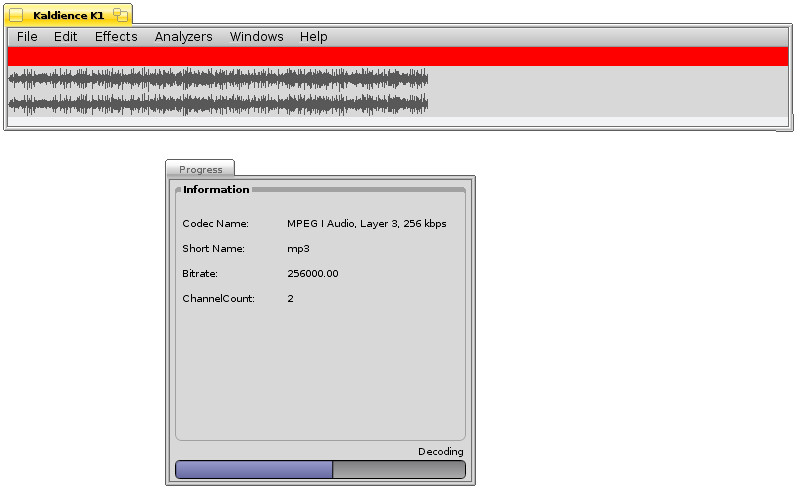
Task: Click the resize grip at window corner
Action: click(786, 124)
